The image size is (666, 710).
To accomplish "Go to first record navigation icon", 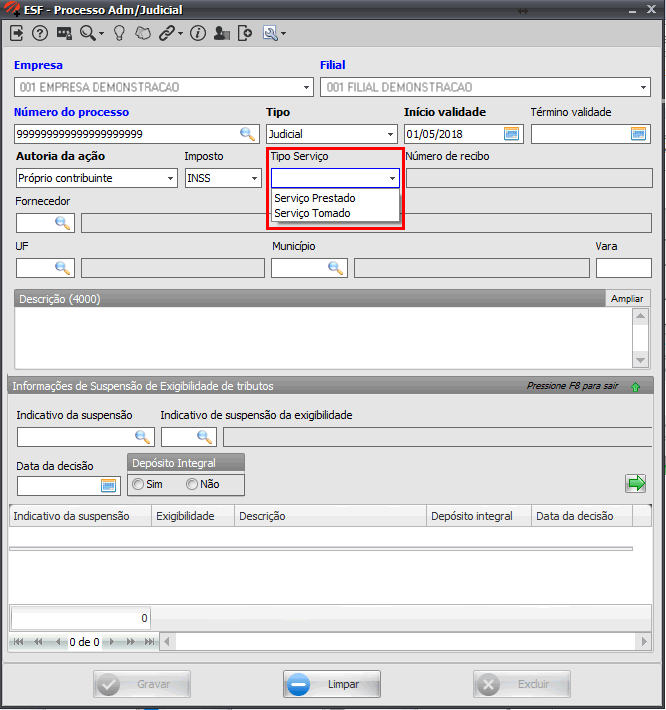I will click(x=19, y=642).
